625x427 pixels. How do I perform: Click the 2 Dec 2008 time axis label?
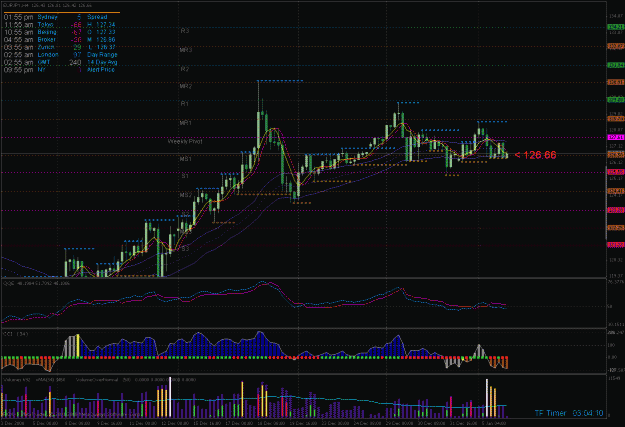click(13, 423)
